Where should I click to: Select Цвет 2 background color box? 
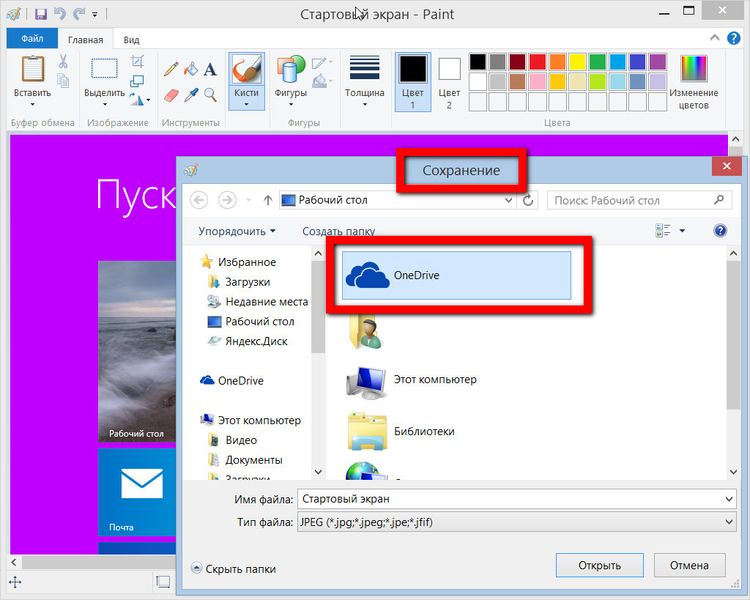click(x=449, y=81)
